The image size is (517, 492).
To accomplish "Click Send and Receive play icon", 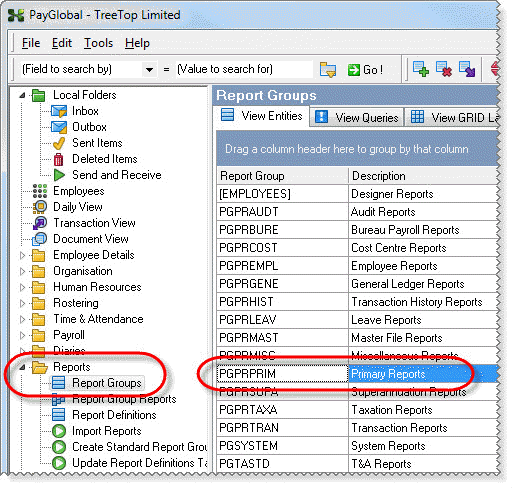I will (59, 175).
